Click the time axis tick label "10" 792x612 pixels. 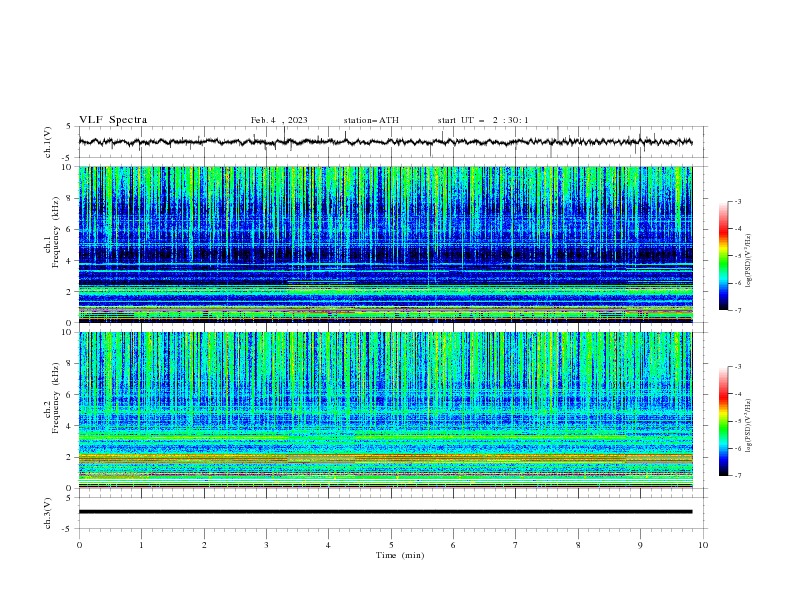point(703,545)
